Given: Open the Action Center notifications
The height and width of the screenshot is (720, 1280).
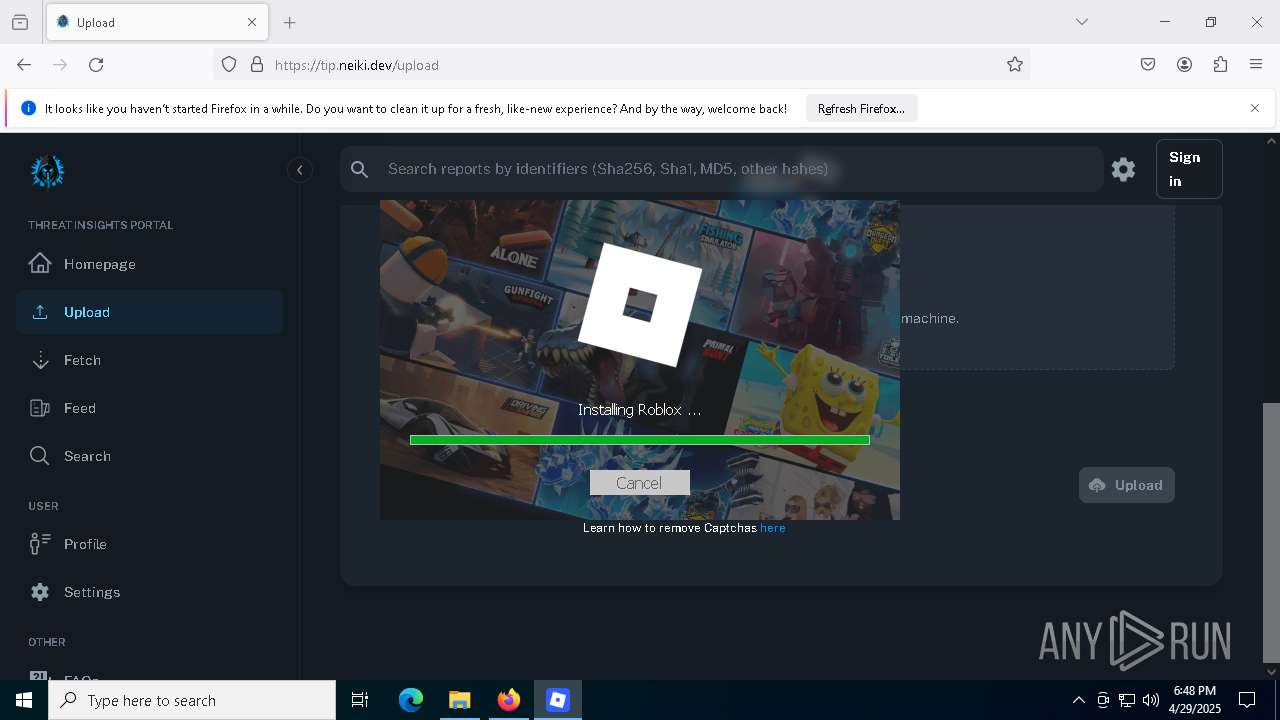Looking at the screenshot, I should (1247, 700).
